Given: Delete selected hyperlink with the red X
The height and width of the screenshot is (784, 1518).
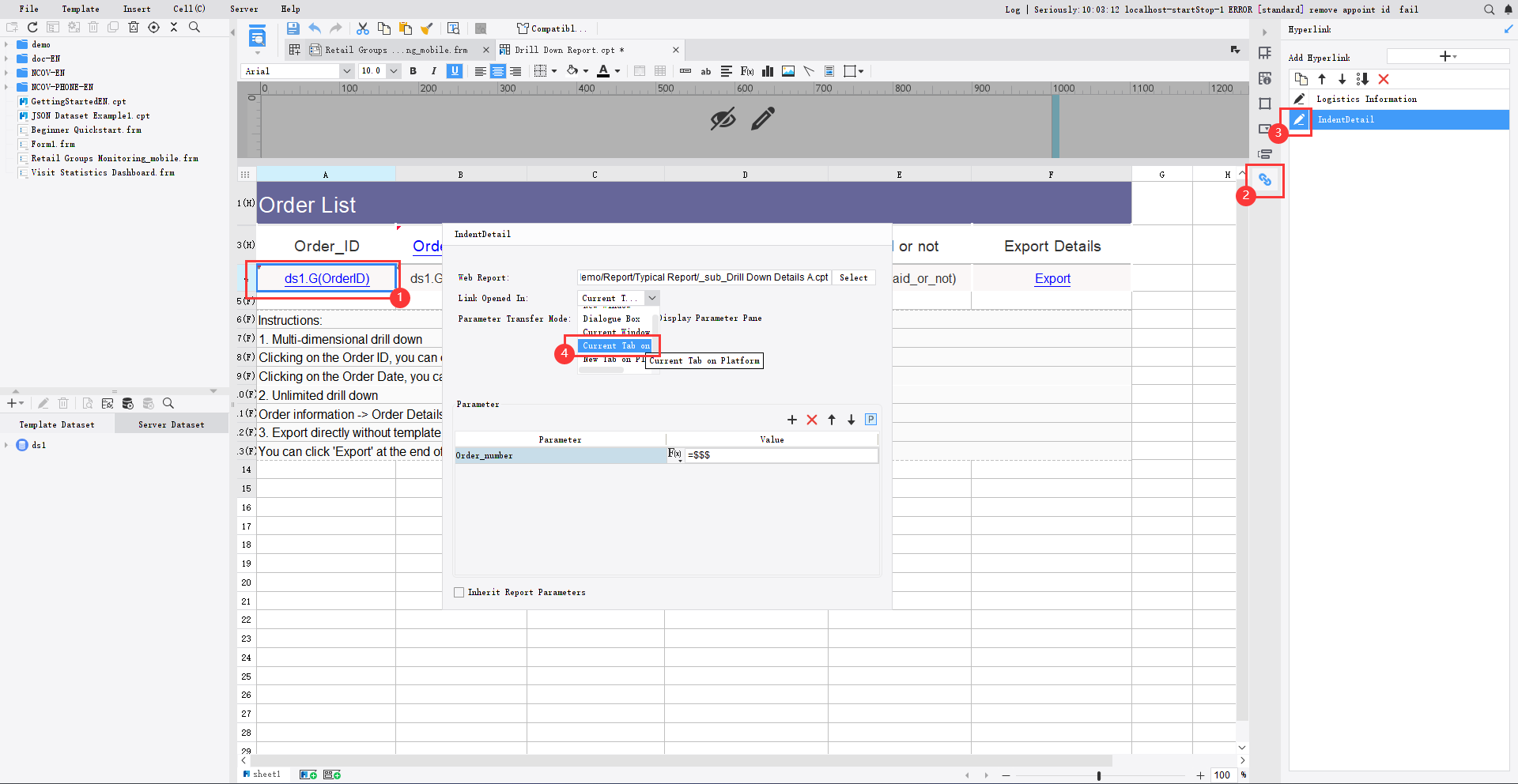Looking at the screenshot, I should coord(1384,79).
